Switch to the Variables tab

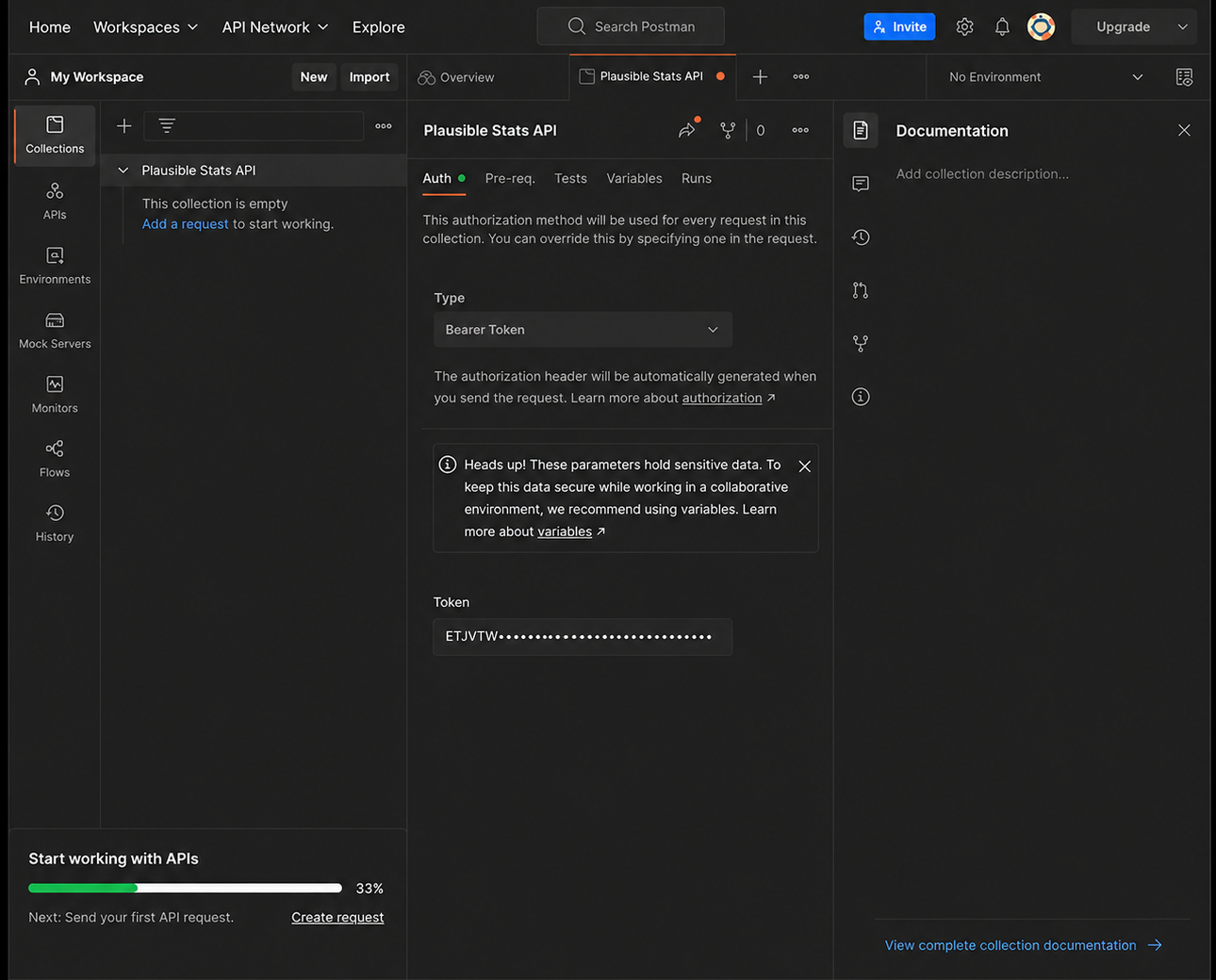click(634, 178)
